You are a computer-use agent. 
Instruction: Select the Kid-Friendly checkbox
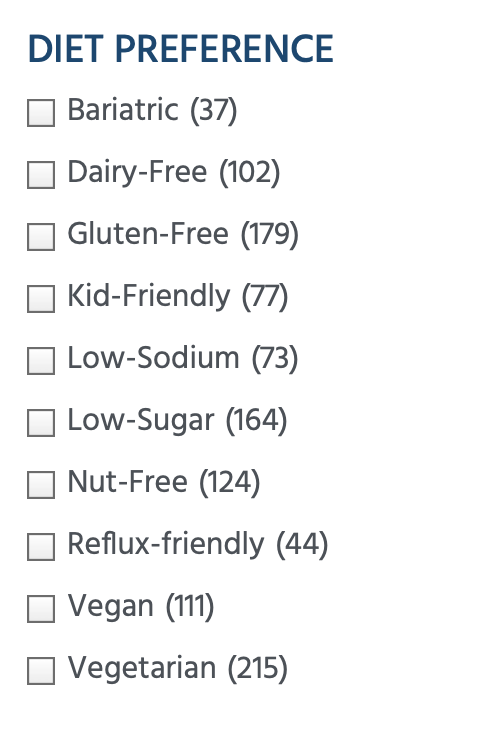41,299
